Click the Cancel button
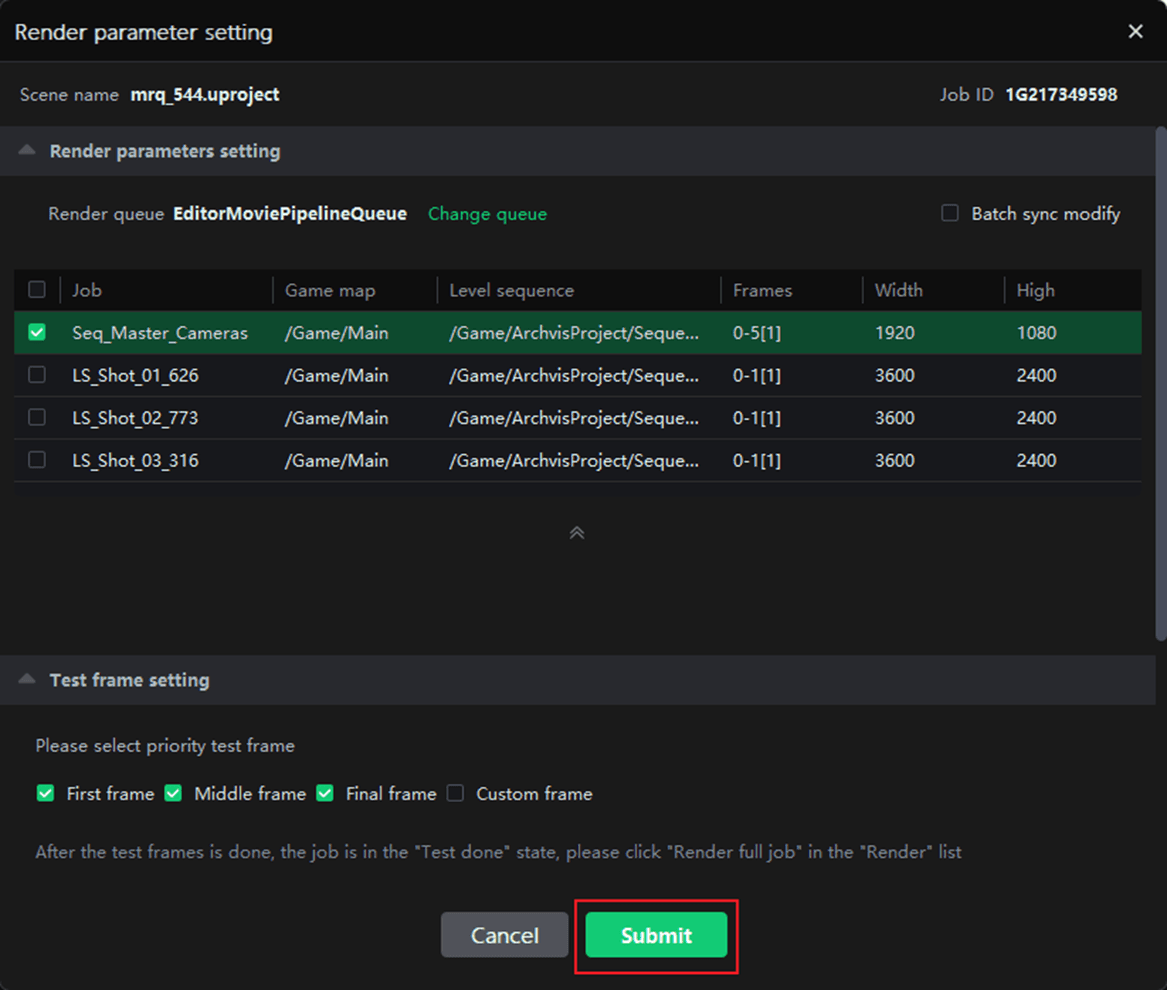The height and width of the screenshot is (990, 1167). pos(504,935)
